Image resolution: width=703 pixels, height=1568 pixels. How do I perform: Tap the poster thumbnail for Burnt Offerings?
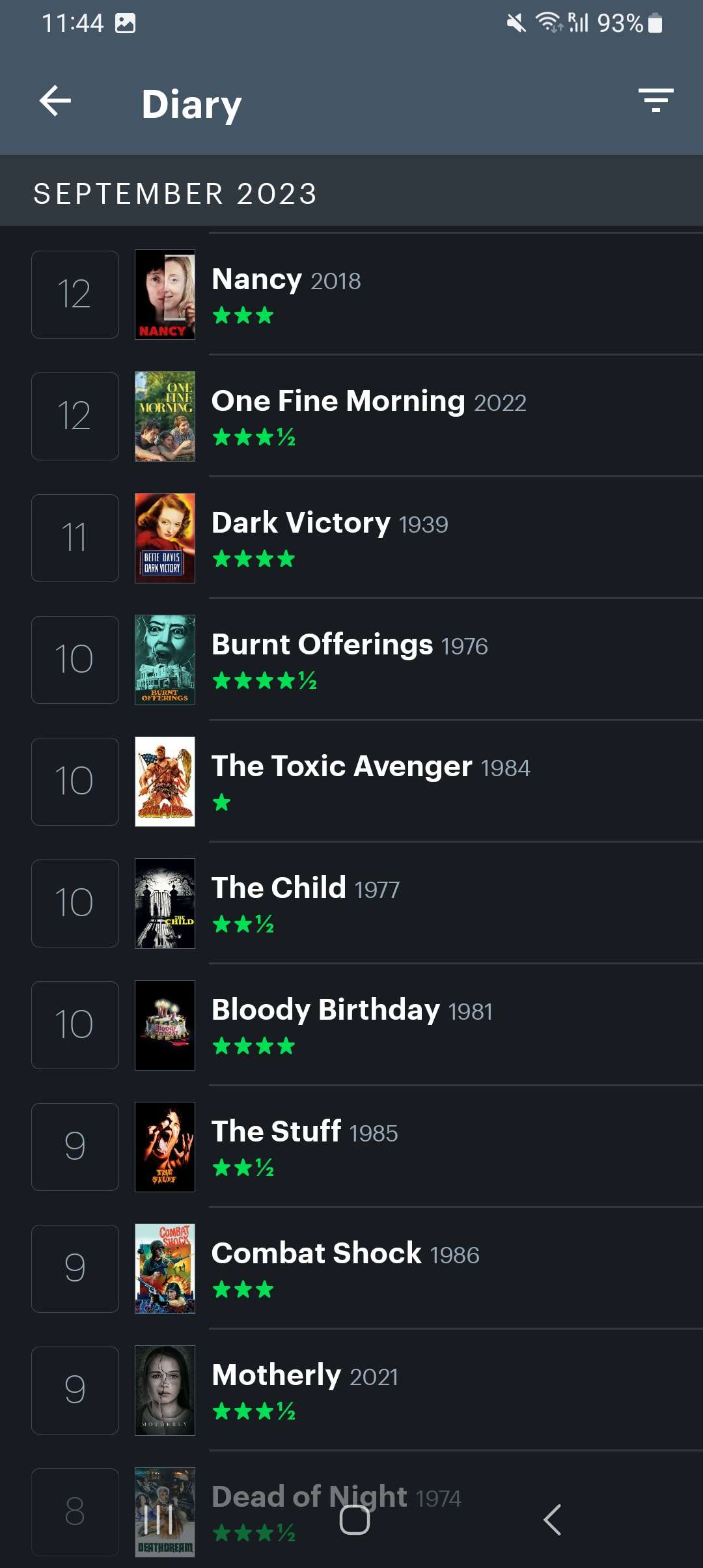pos(165,659)
